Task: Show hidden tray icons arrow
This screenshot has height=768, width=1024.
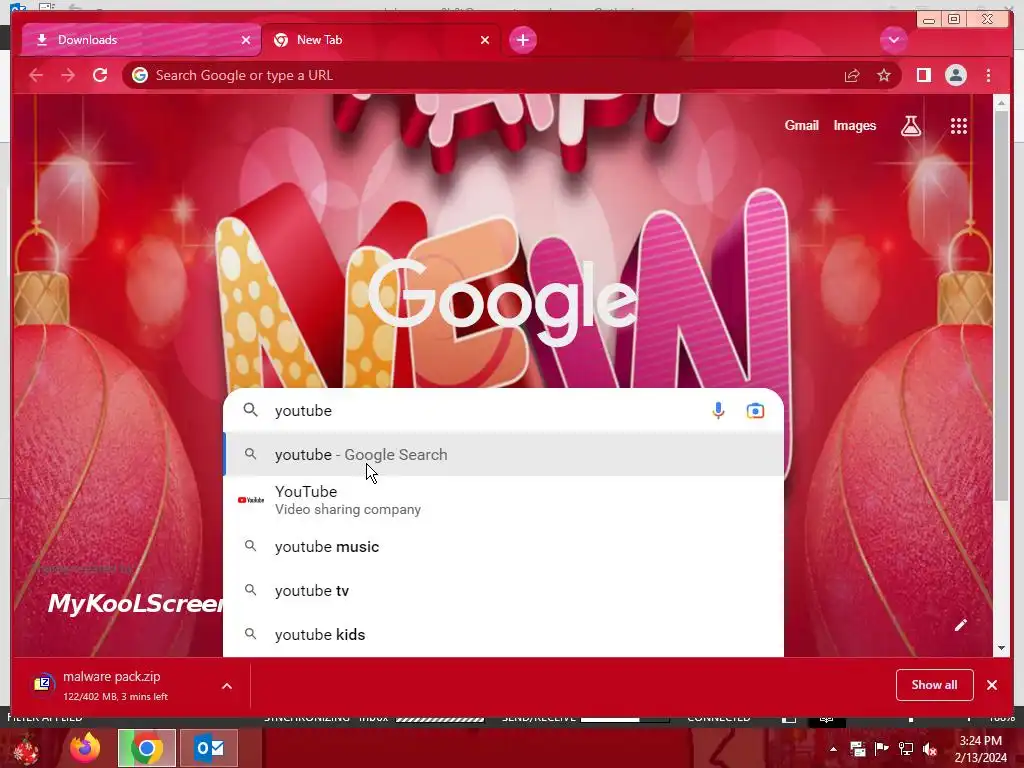Action: (833, 749)
